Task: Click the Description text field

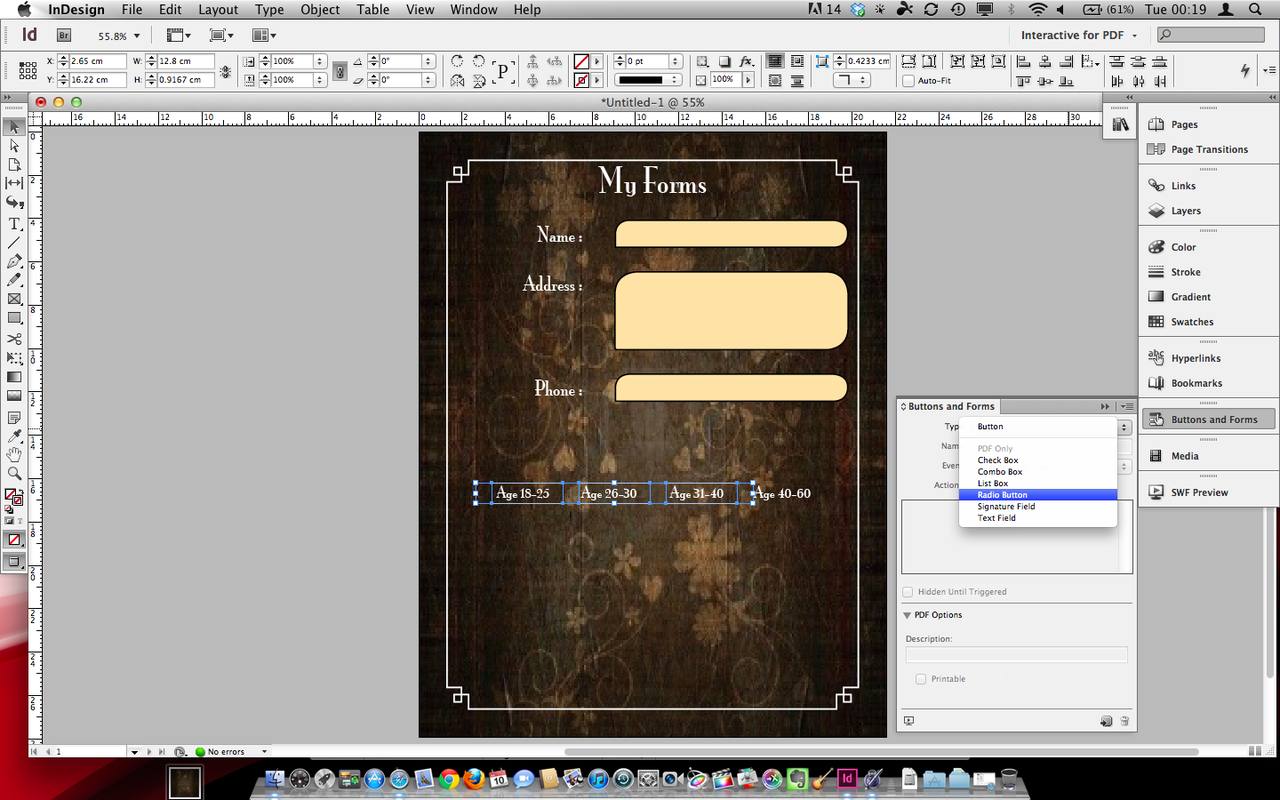Action: (x=1016, y=655)
